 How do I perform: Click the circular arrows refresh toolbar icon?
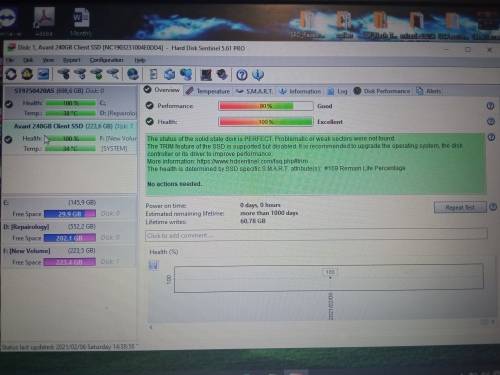(11, 74)
